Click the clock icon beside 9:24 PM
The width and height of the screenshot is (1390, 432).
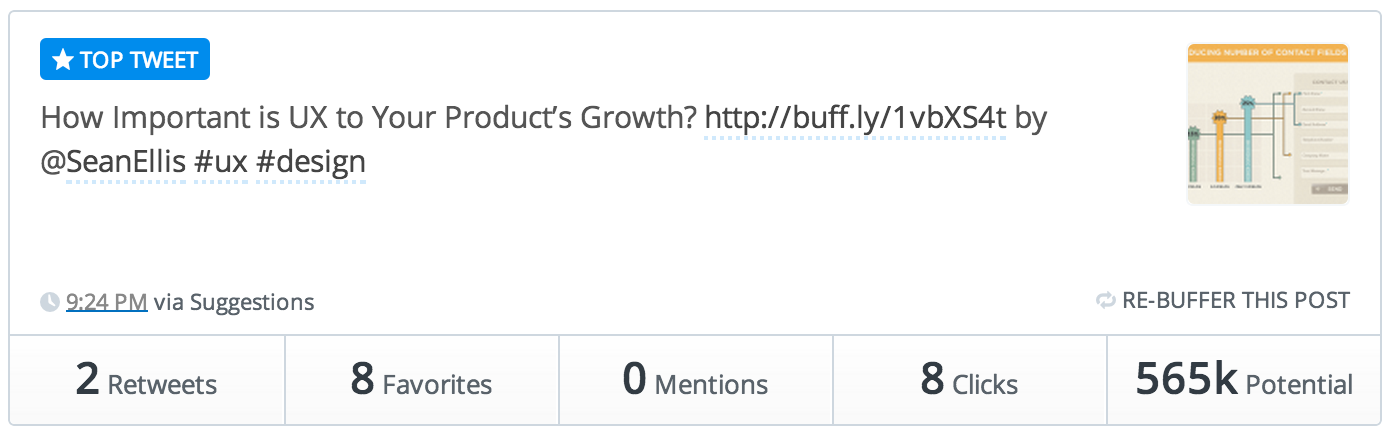(x=50, y=301)
